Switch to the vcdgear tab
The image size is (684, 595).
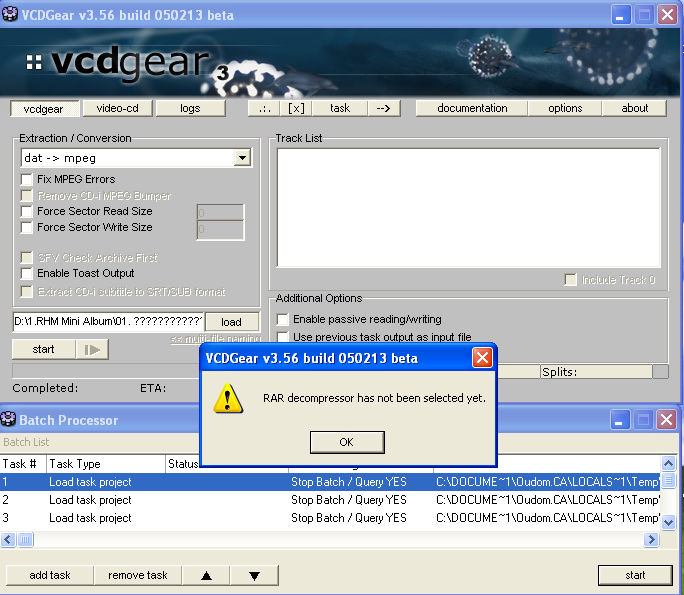[x=44, y=108]
